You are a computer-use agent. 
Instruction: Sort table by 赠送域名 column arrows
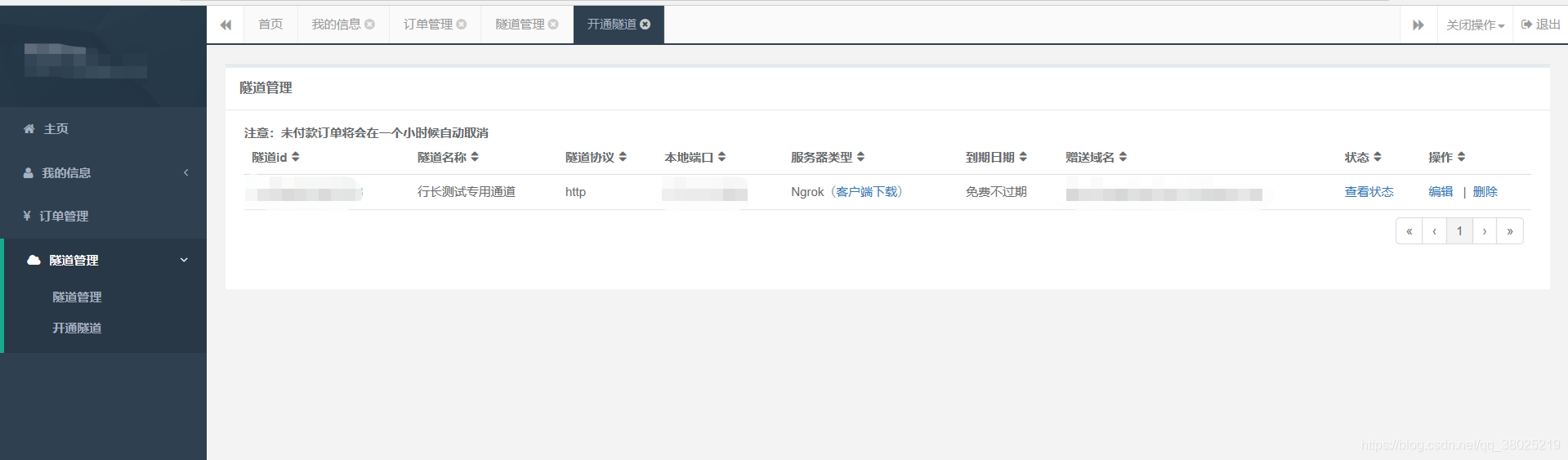(1123, 157)
